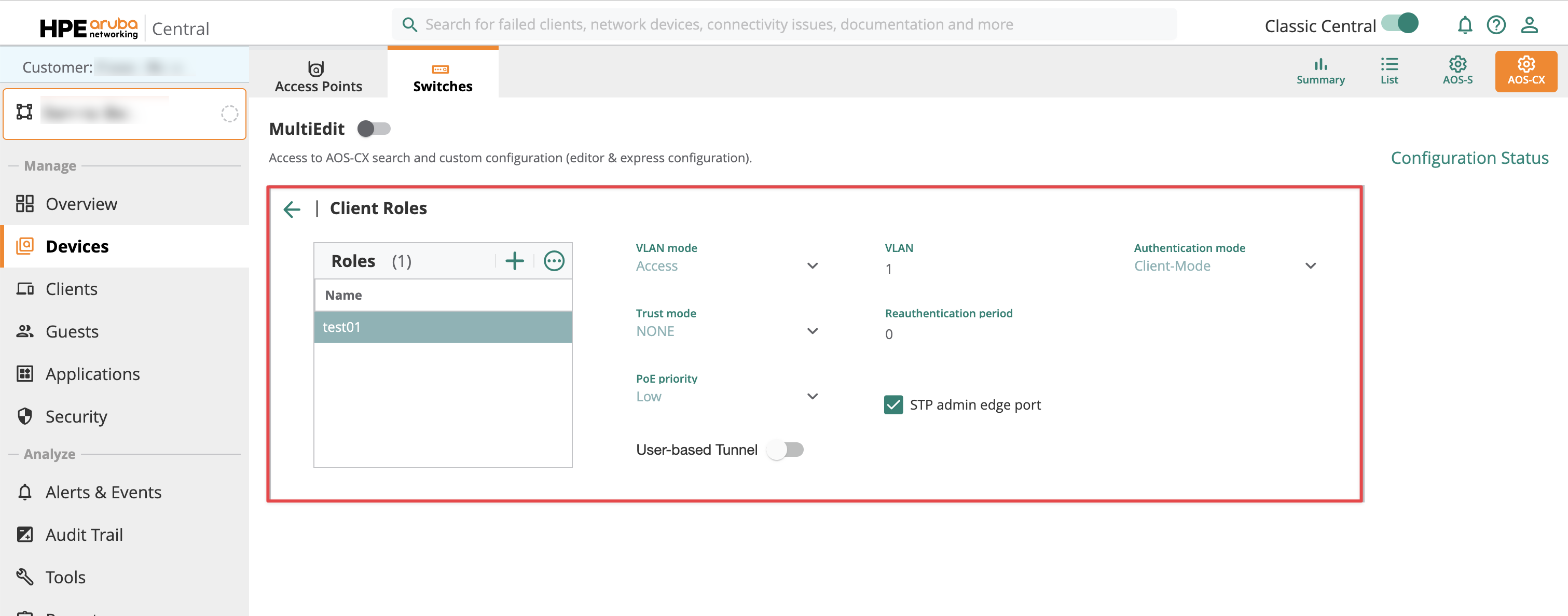Open the user account profile icon
Viewport: 1568px width, 616px height.
[1529, 25]
